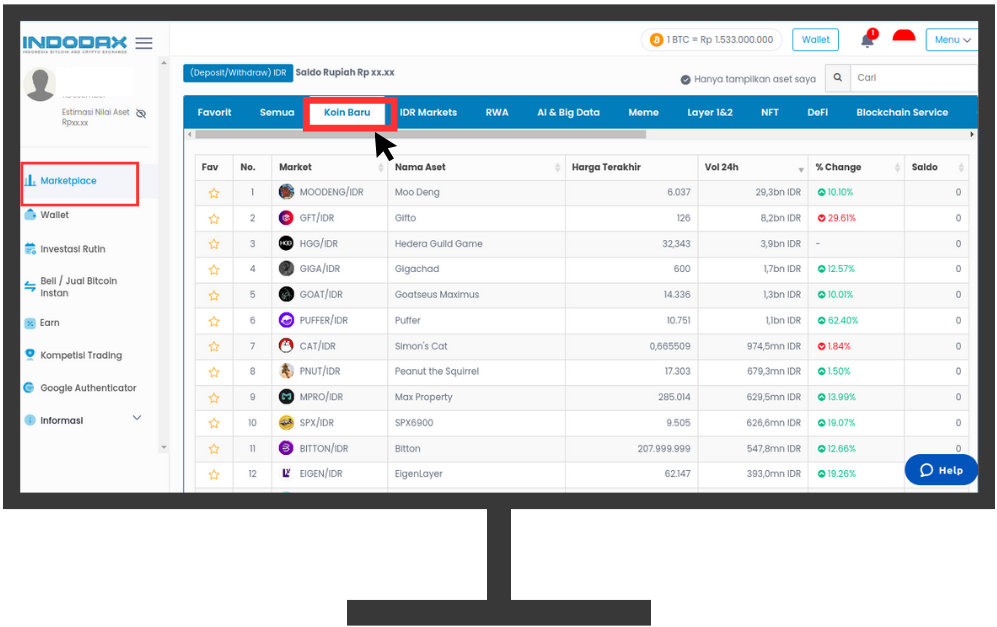The width and height of the screenshot is (997, 627).
Task: Open Wallet in the sidebar
Action: pos(55,215)
